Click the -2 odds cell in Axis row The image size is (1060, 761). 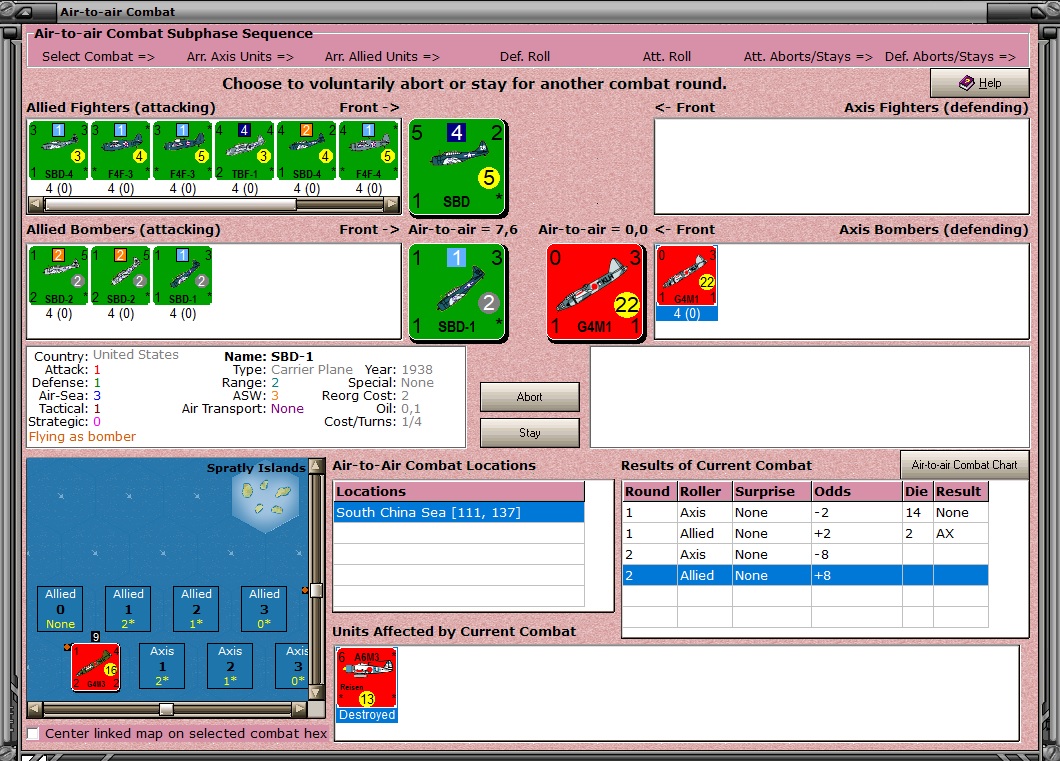[857, 512]
